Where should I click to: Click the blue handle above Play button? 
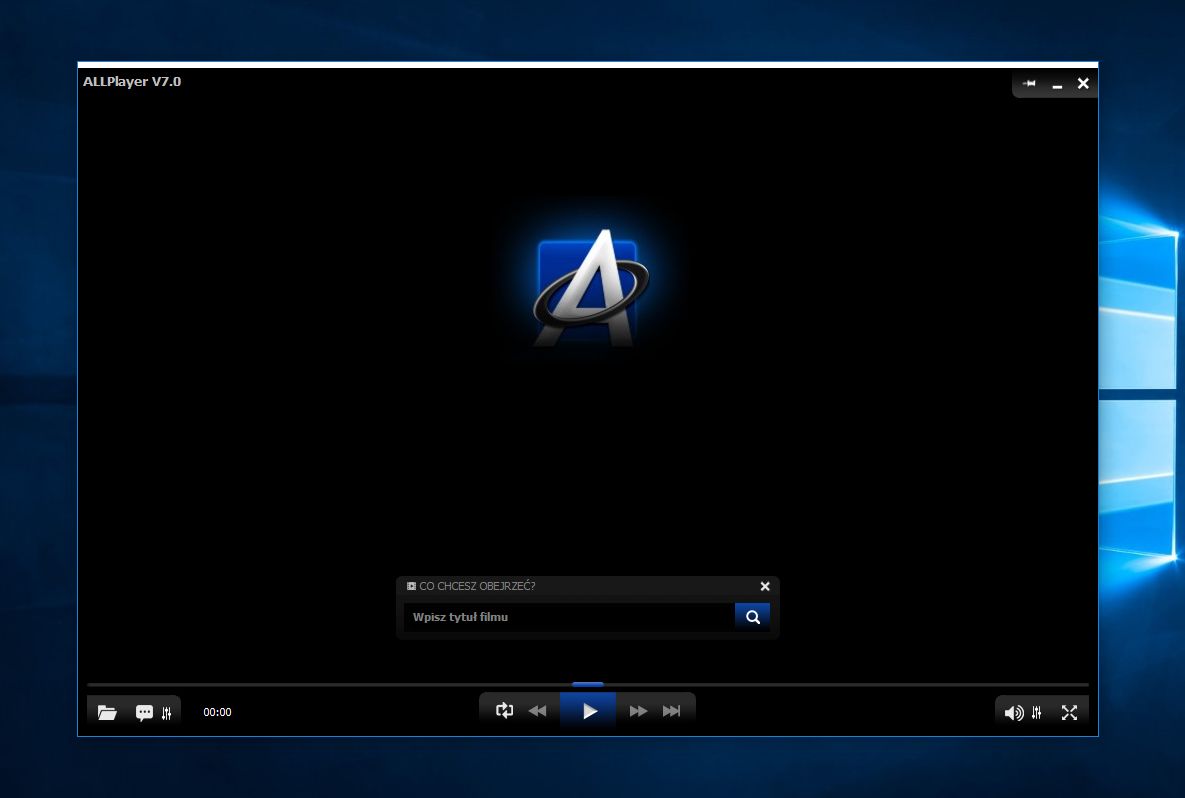[588, 685]
